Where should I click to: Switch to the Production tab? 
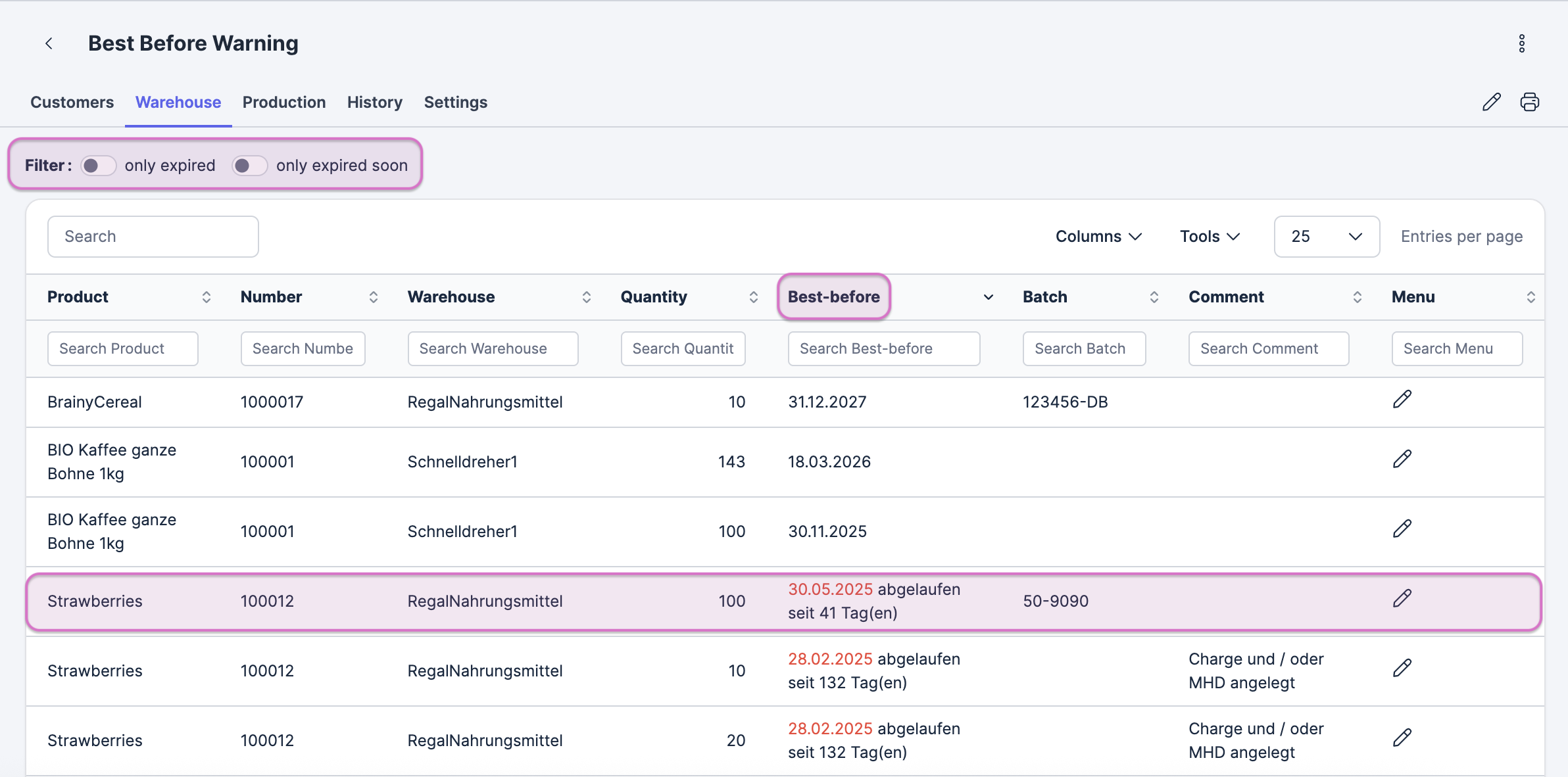(x=284, y=103)
